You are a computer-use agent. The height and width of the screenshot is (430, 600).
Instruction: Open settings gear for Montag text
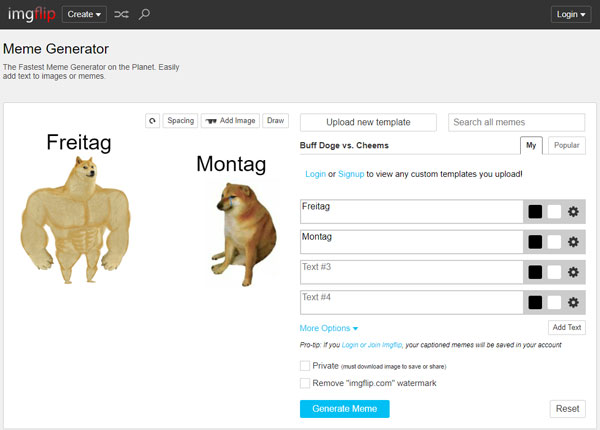[573, 242]
